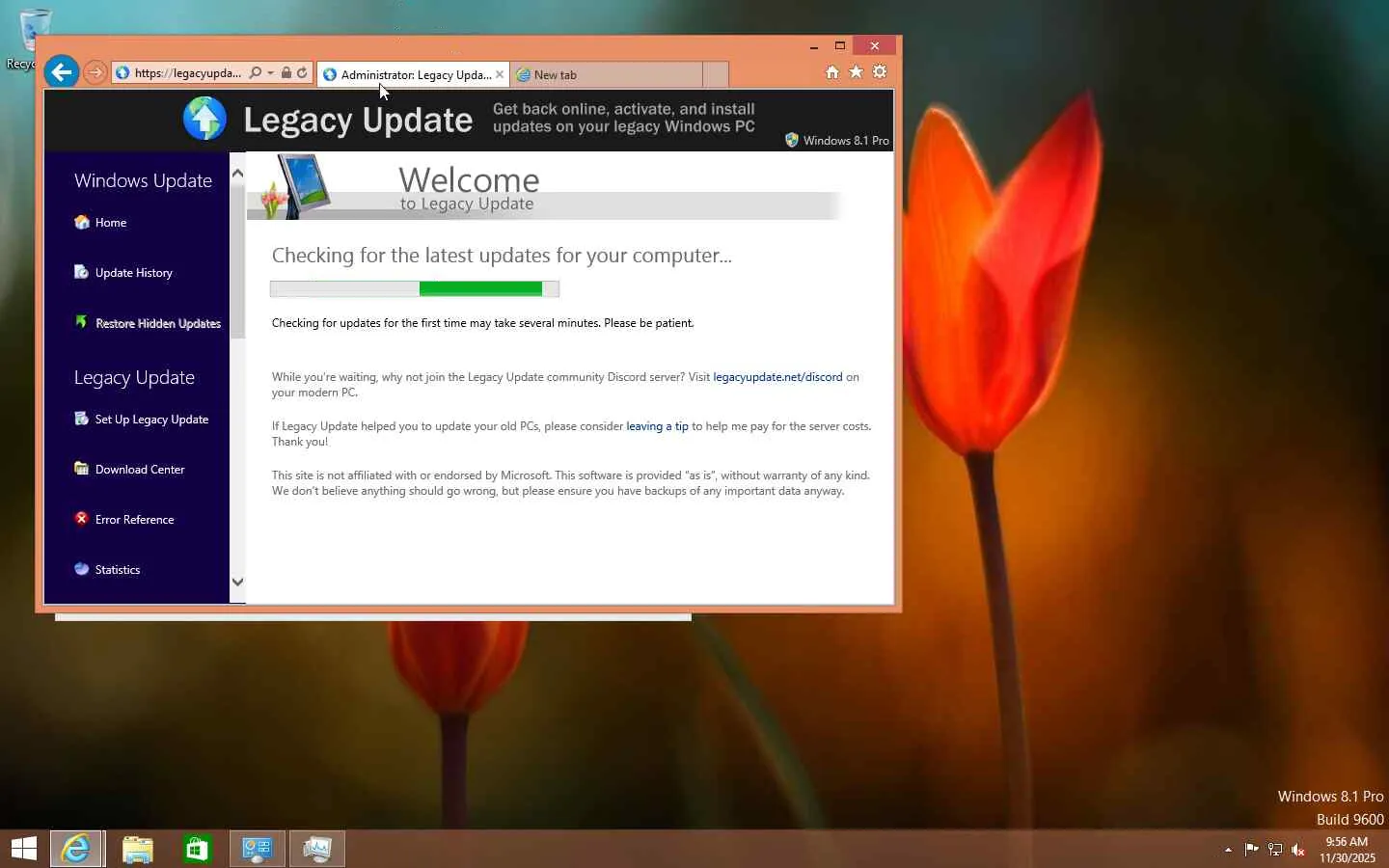Click the search magnifier in the address bar

pyautogui.click(x=256, y=72)
